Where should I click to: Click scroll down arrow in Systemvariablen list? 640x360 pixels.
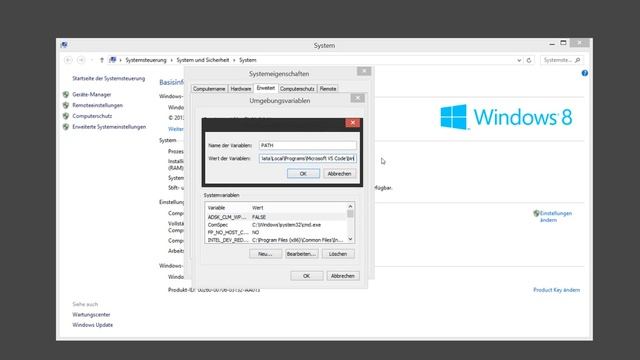(350, 239)
